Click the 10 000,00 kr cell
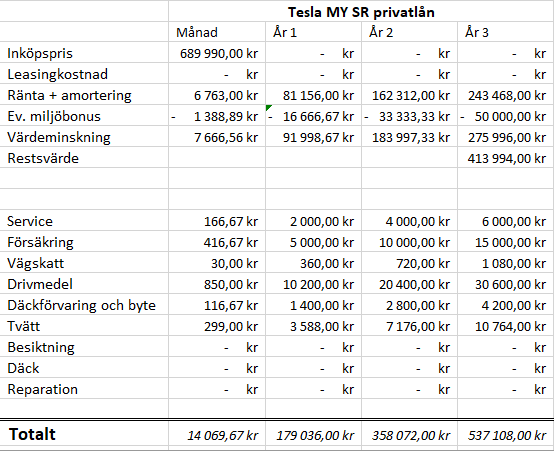Viewport: 554px width, 451px height. coord(409,242)
